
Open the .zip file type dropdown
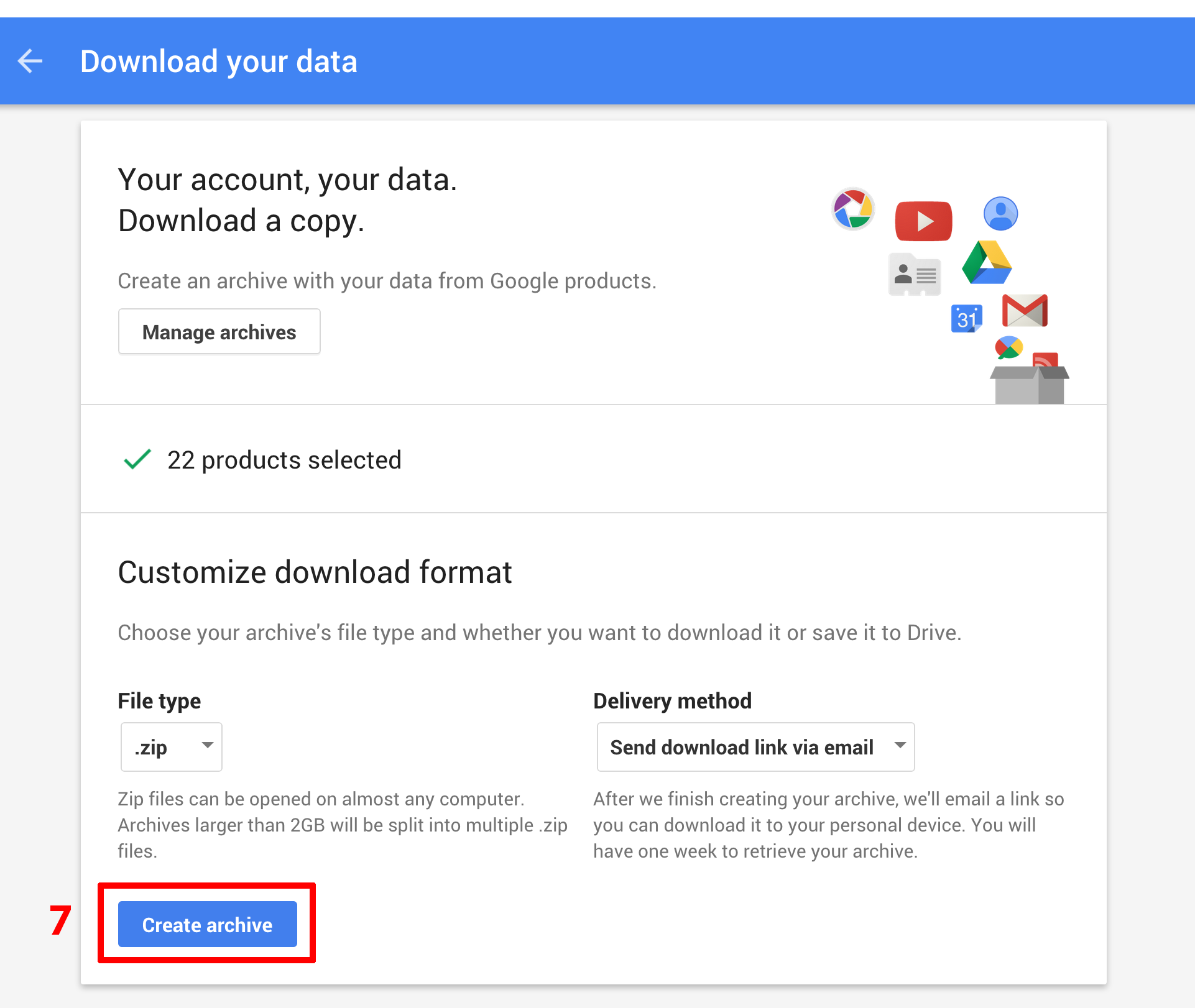coord(172,747)
